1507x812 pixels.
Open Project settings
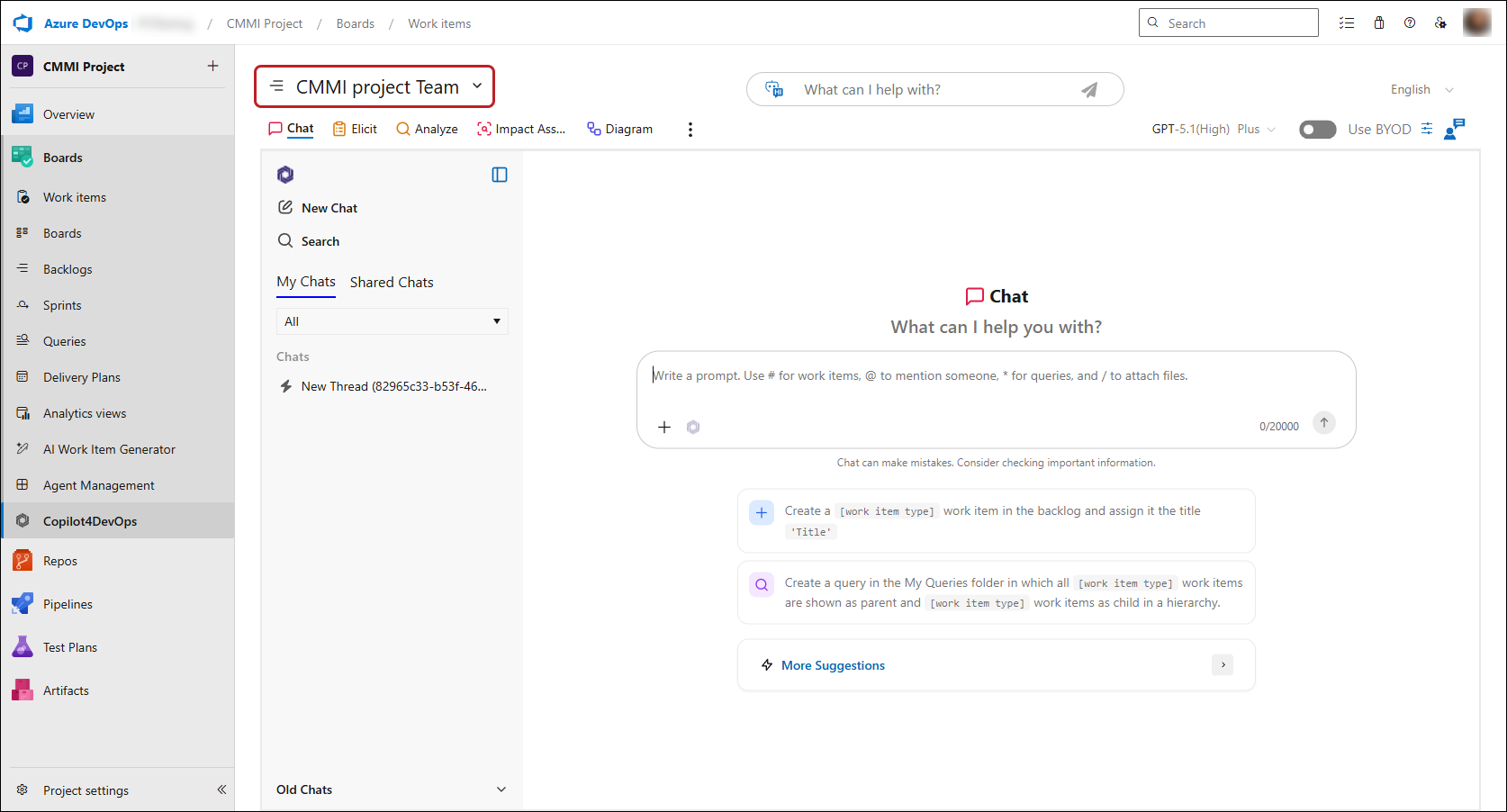click(x=73, y=790)
